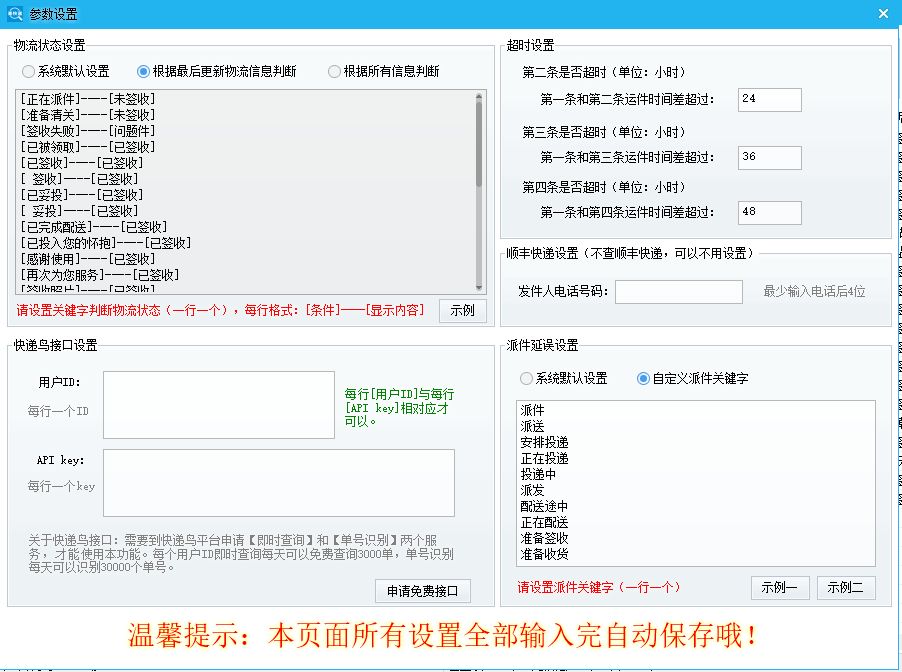Click scrollbar up arrow in logistics status list
Image resolution: width=902 pixels, height=672 pixels.
pyautogui.click(x=479, y=97)
